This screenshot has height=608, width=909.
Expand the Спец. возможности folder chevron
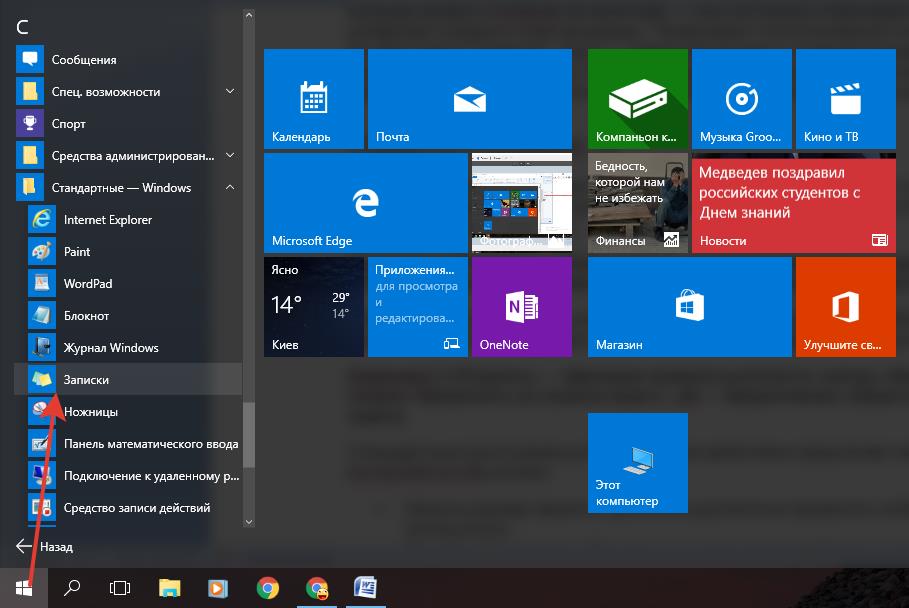pos(230,91)
